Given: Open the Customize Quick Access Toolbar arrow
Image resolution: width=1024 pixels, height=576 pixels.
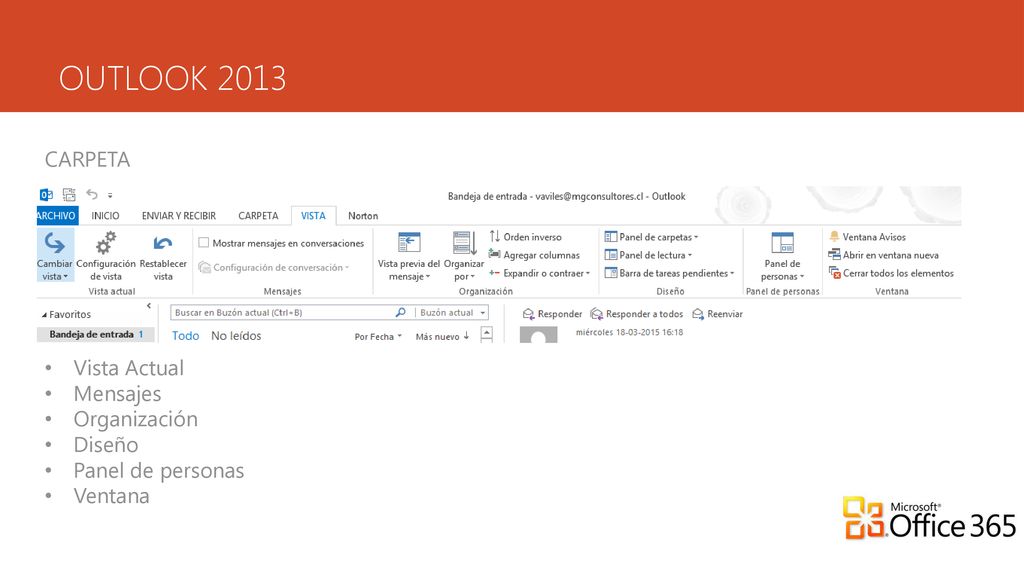Looking at the screenshot, I should point(110,195).
